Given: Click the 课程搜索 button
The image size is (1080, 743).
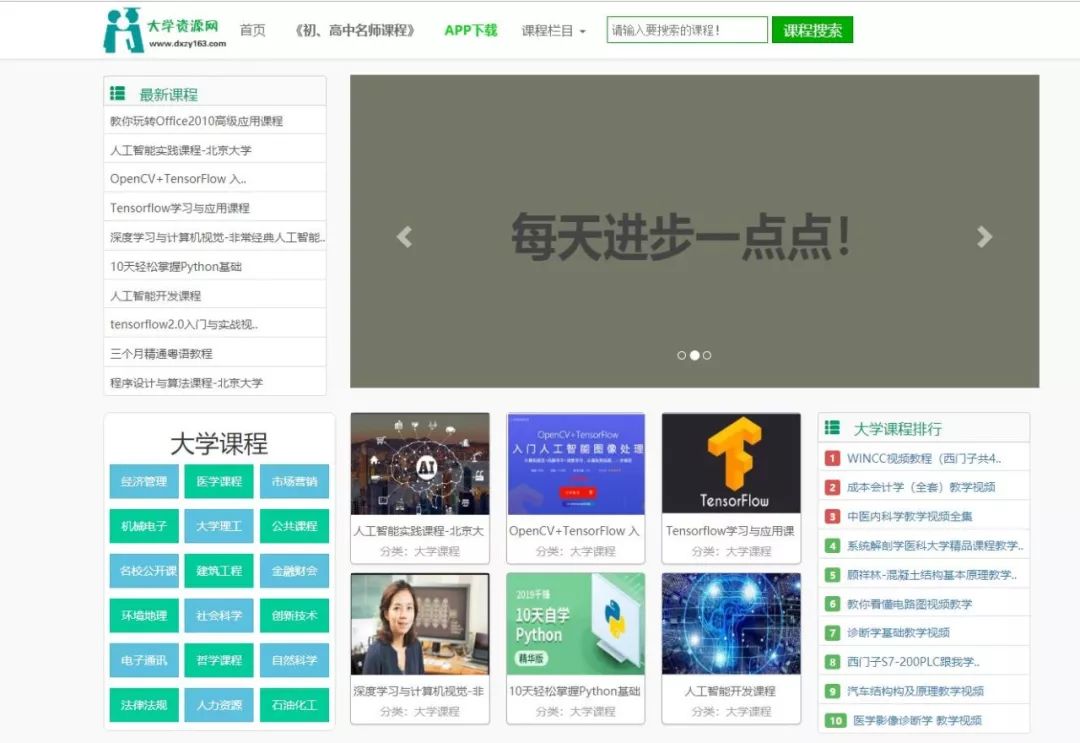Looking at the screenshot, I should [812, 29].
